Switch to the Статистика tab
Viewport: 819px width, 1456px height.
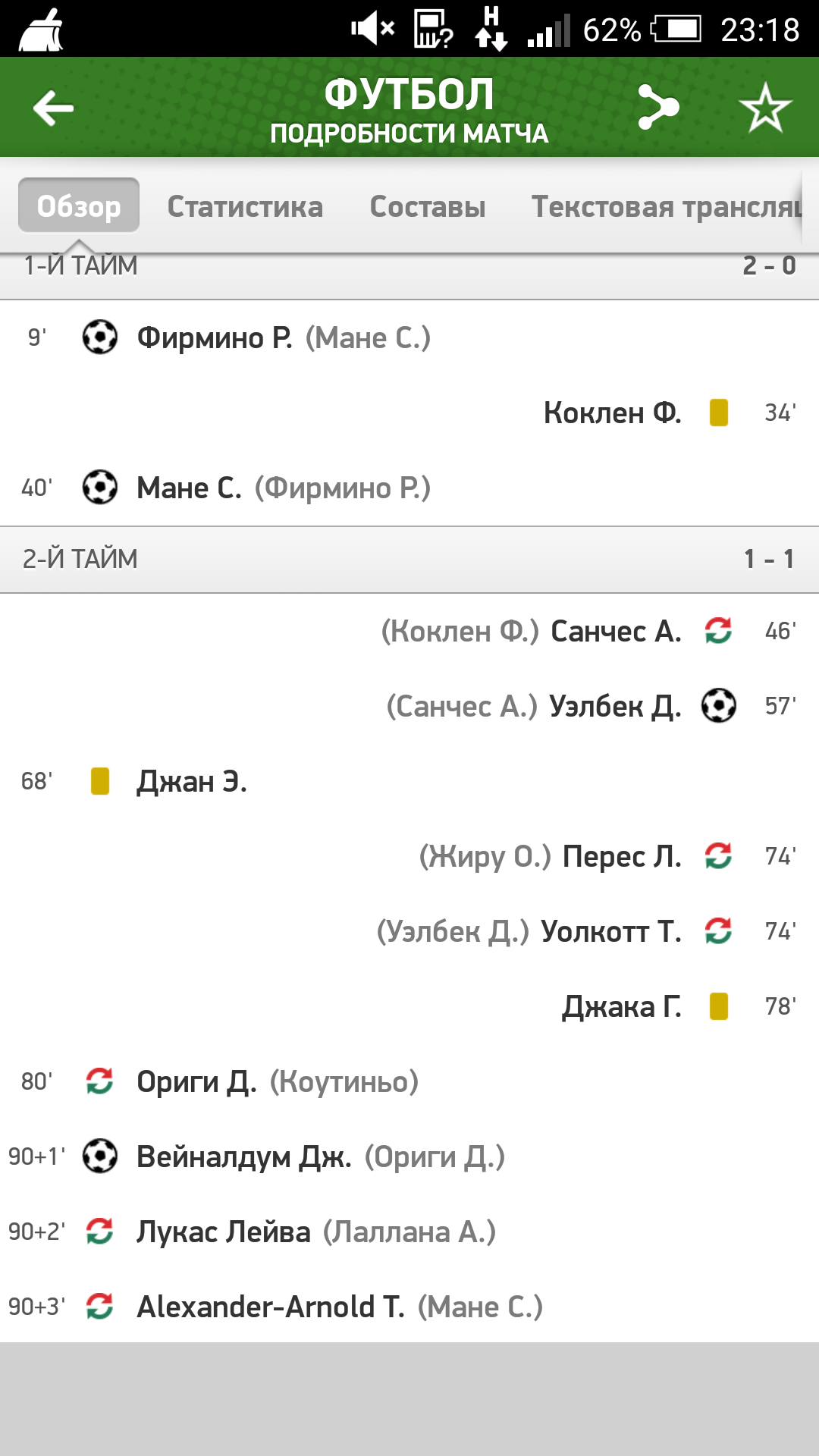coord(245,206)
